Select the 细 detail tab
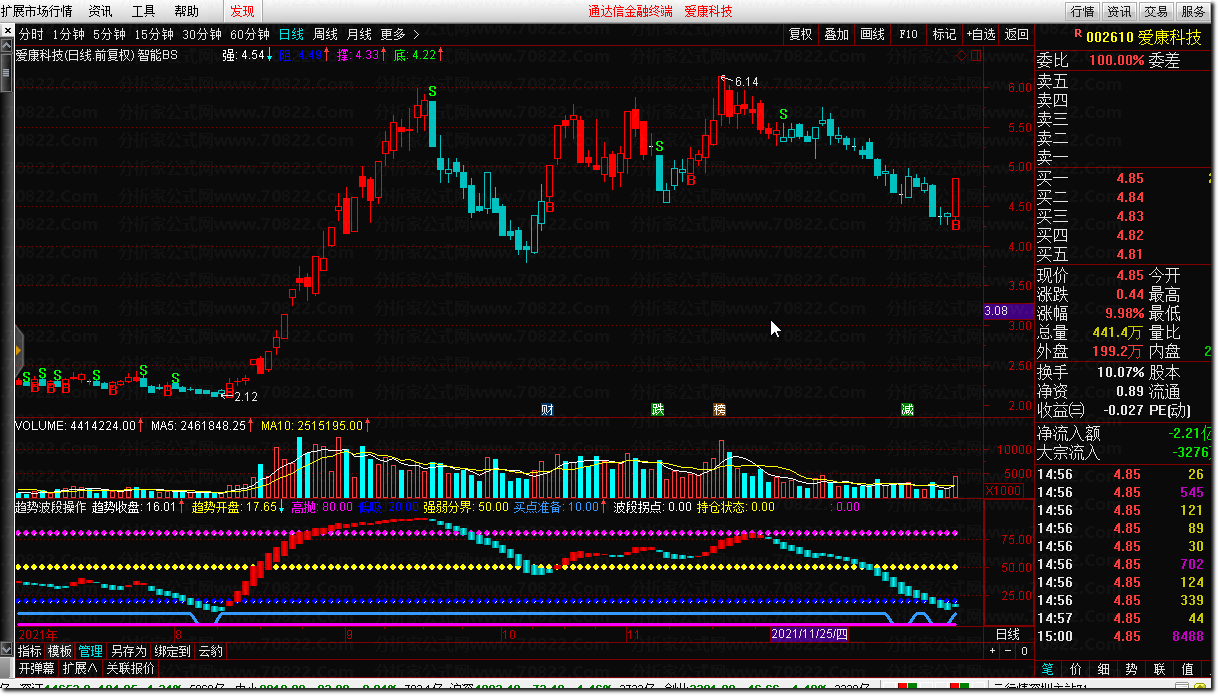Image resolution: width=1220 pixels, height=696 pixels. [x=1104, y=668]
